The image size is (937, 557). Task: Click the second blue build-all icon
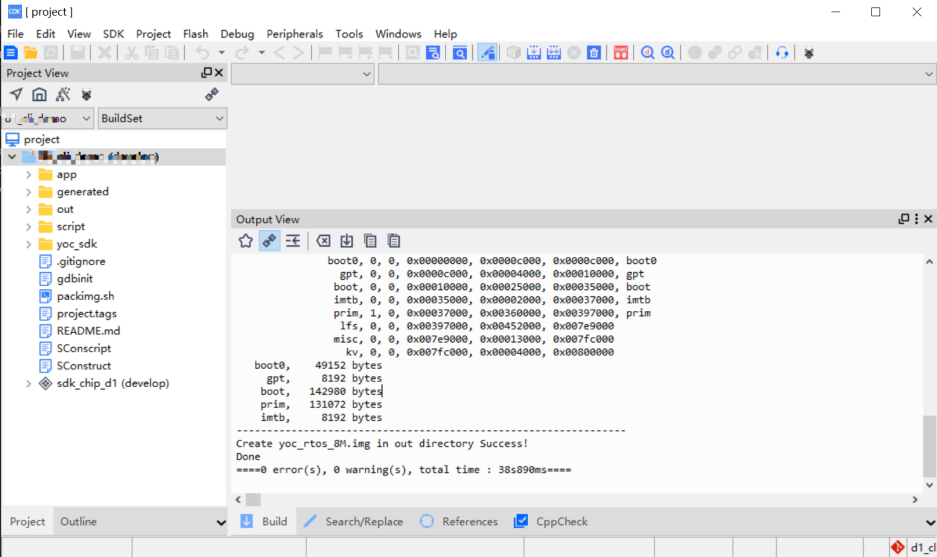tap(554, 53)
